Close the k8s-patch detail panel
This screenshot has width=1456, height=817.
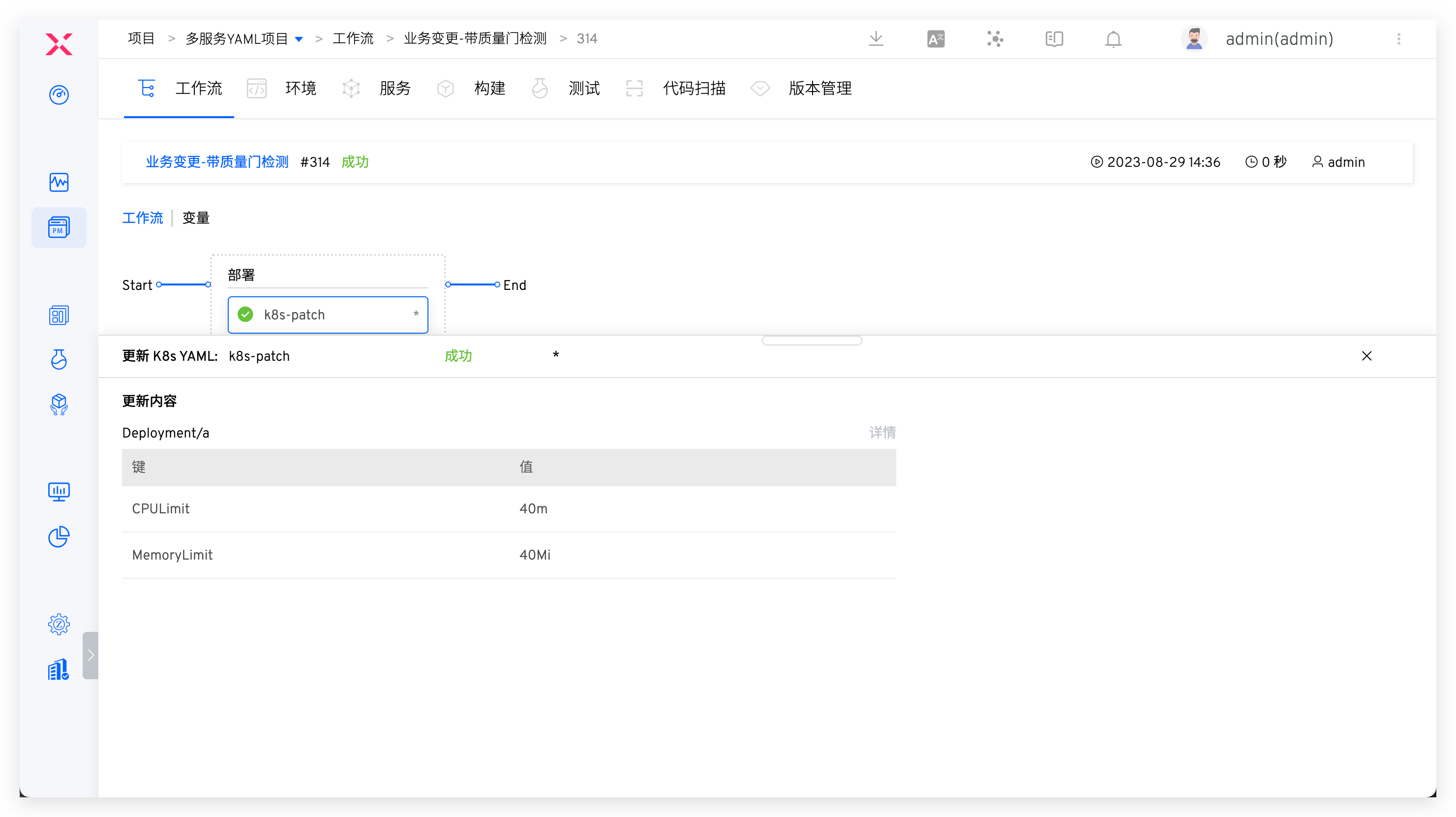click(x=1366, y=356)
